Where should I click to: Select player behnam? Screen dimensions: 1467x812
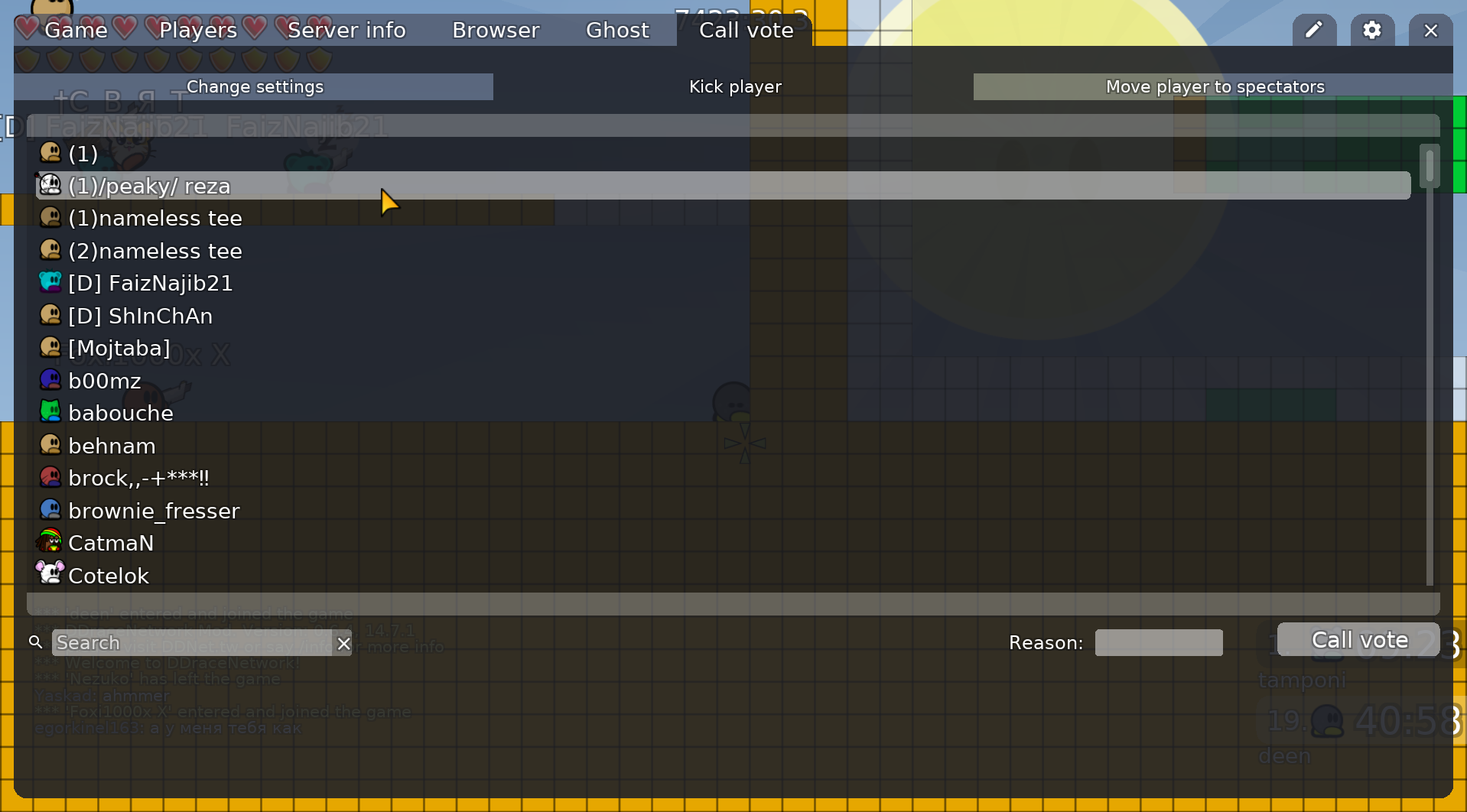[x=723, y=445]
